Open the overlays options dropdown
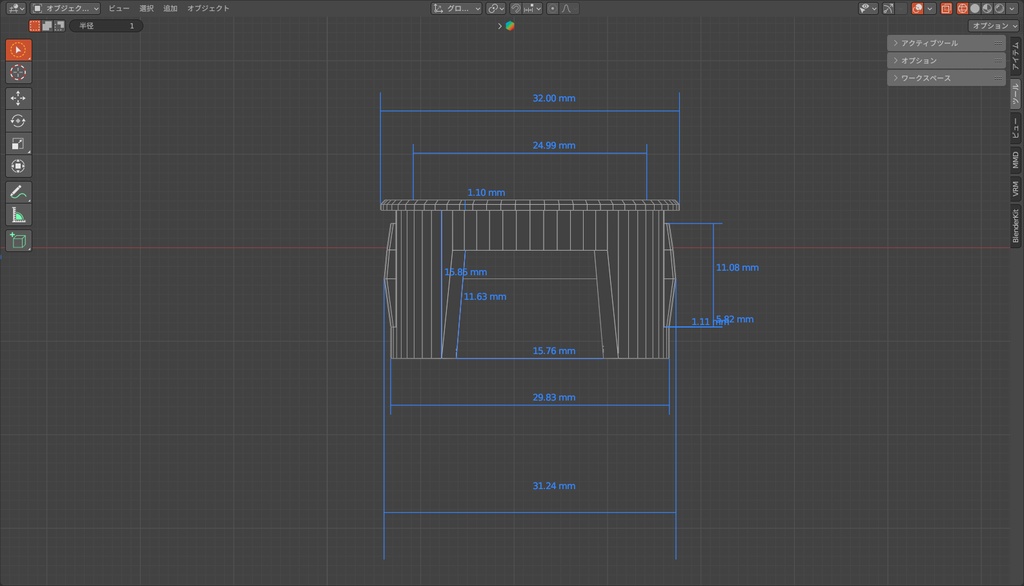 930,8
